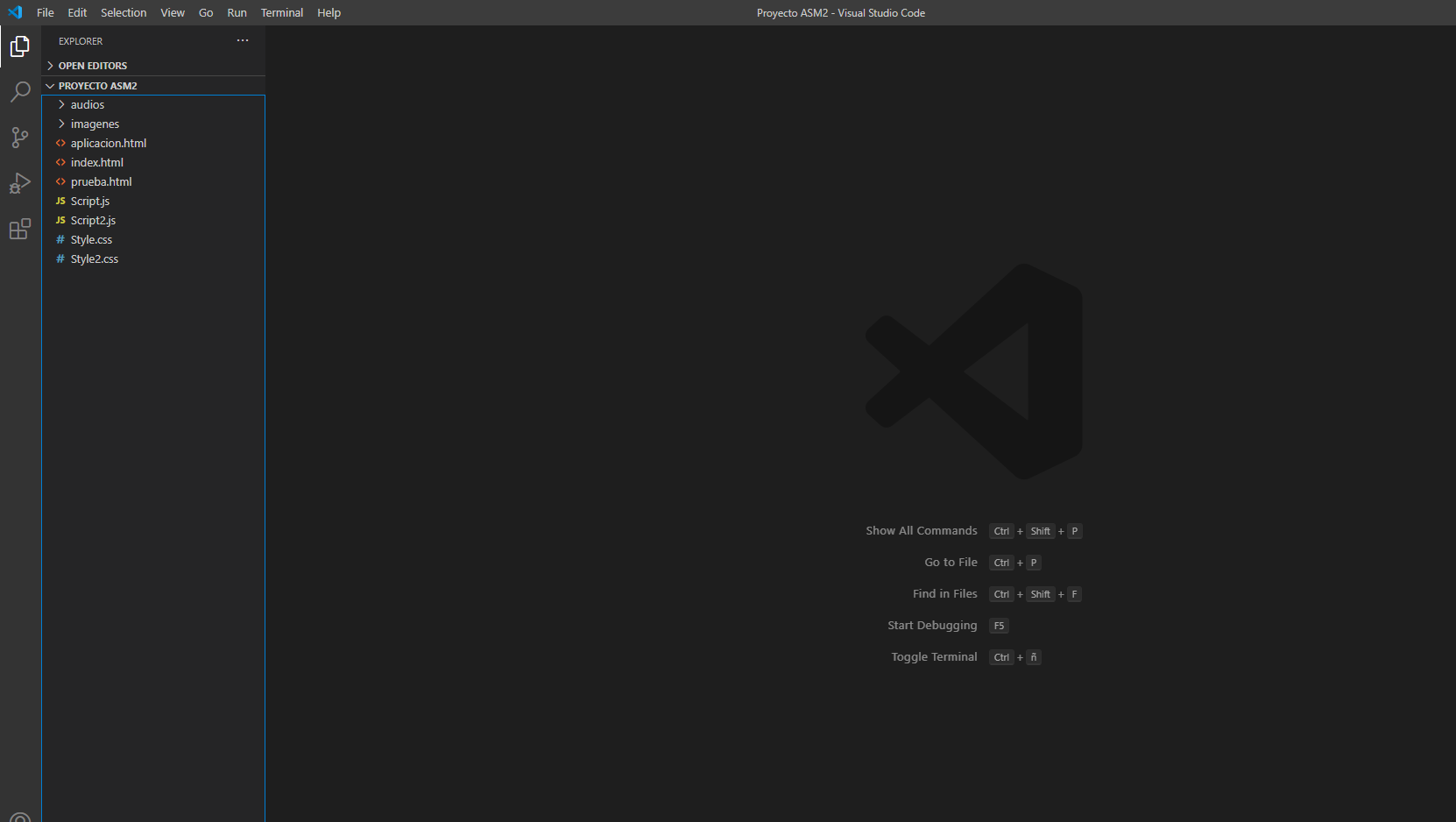Click the HTML icon beside prueba.html
Viewport: 1456px width, 822px height.
(60, 181)
